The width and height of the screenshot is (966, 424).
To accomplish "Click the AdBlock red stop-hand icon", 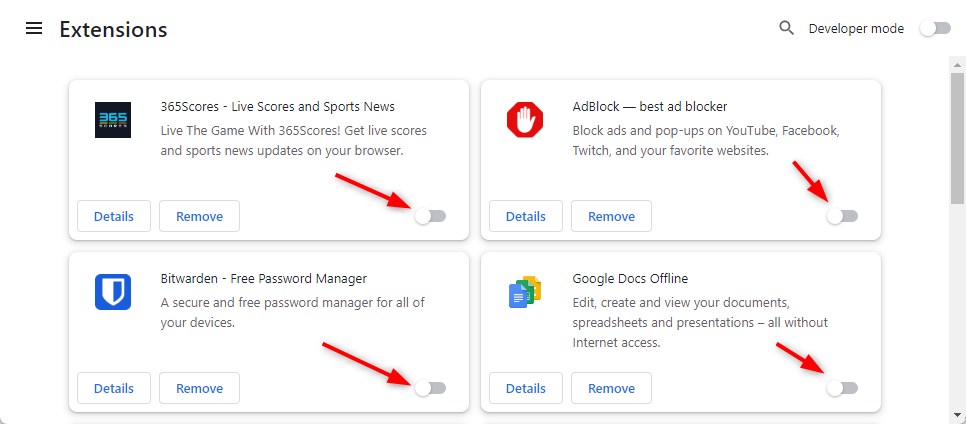I will point(525,120).
